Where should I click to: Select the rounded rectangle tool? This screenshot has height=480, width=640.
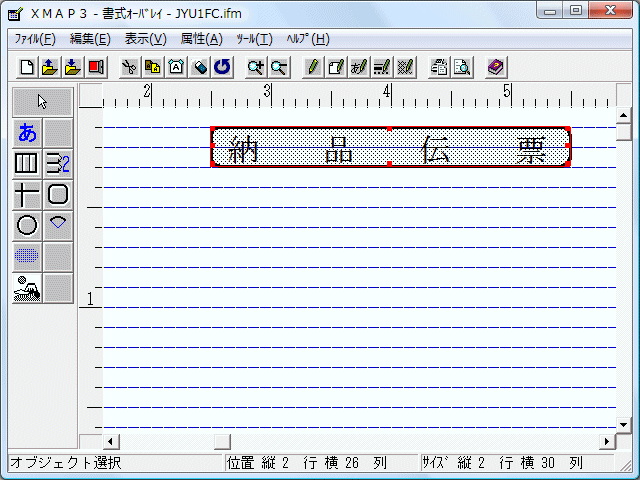click(58, 194)
